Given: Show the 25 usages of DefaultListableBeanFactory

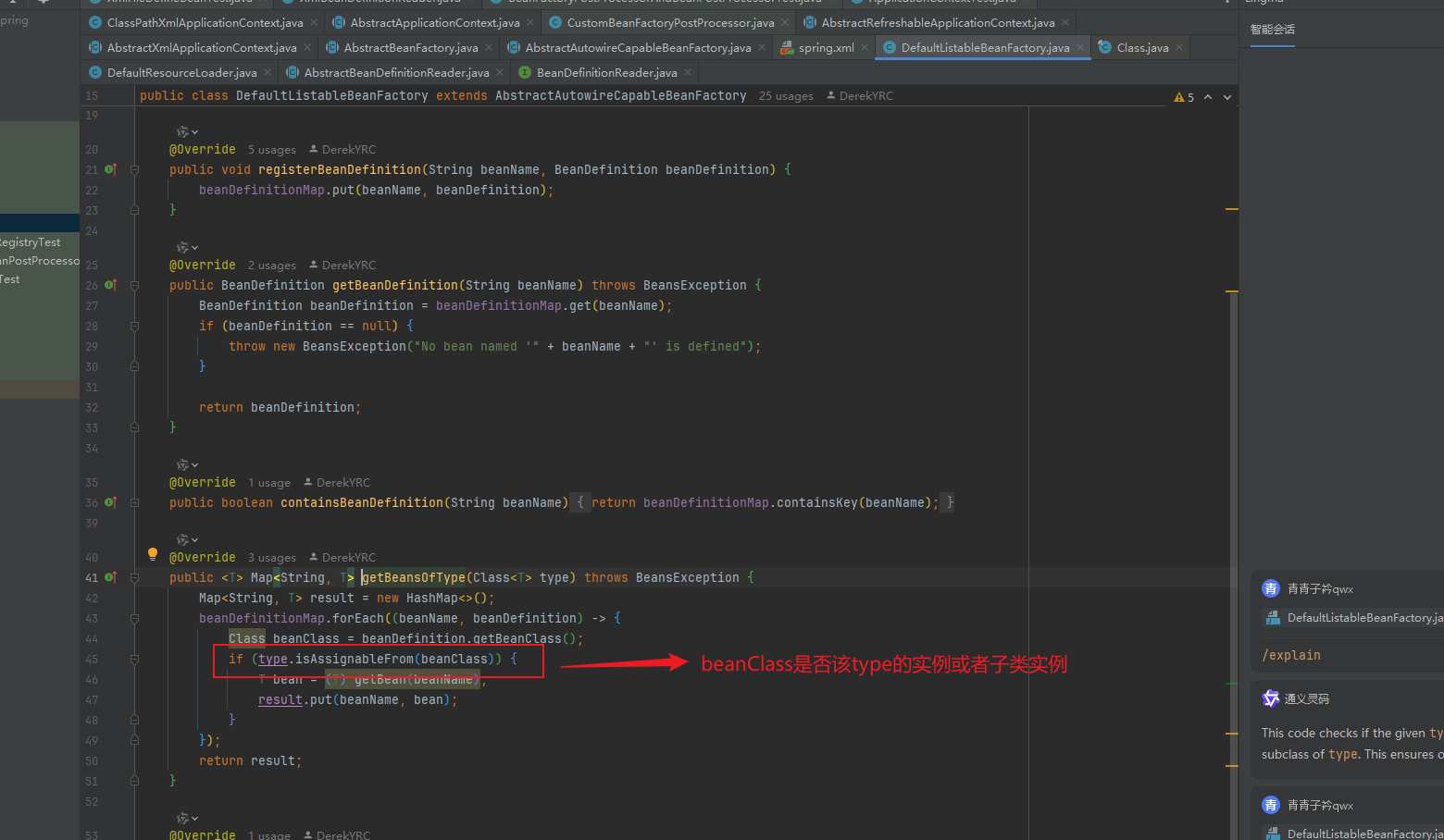Looking at the screenshot, I should (786, 96).
